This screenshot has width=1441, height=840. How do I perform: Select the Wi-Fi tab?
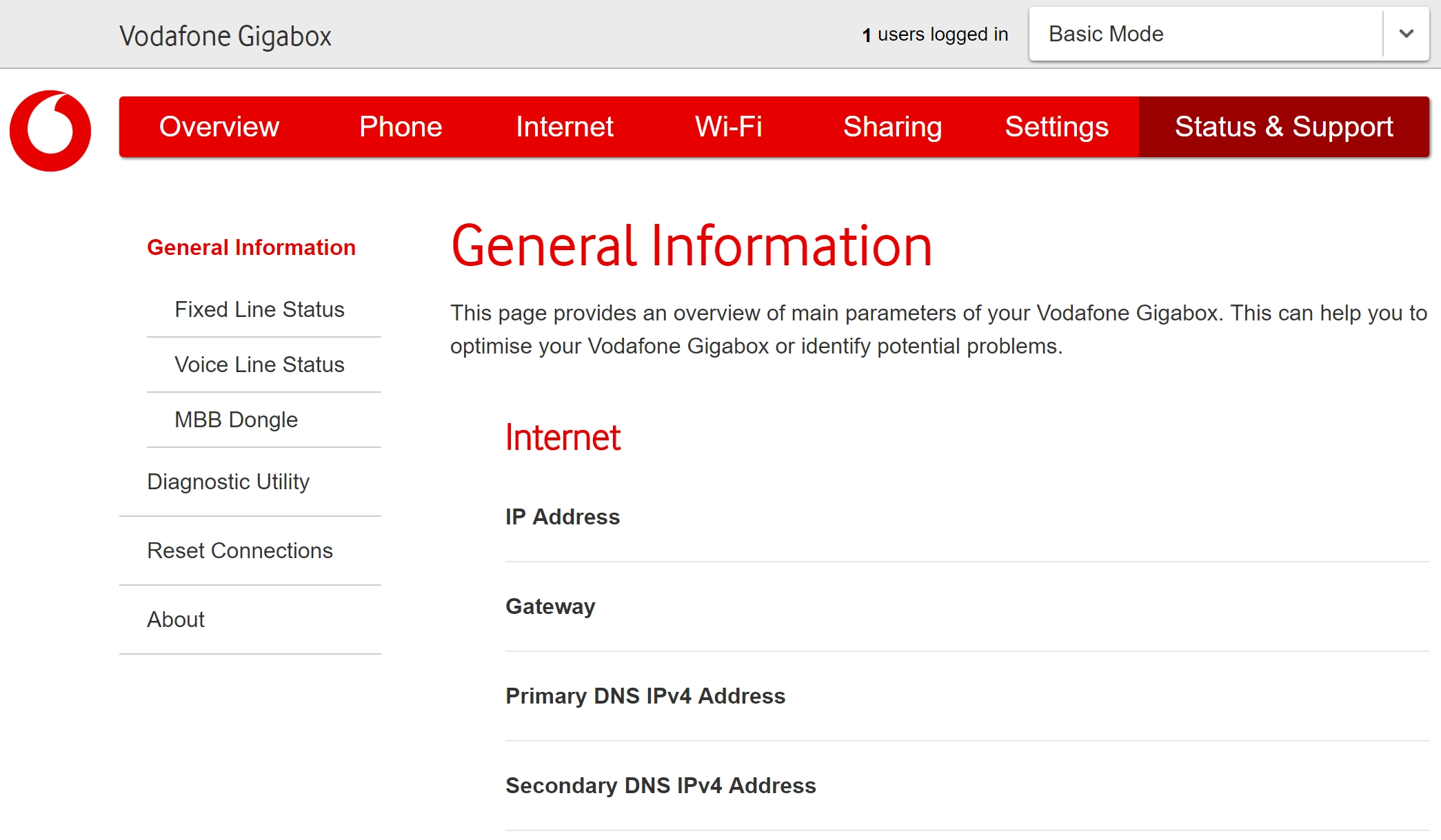pos(728,127)
